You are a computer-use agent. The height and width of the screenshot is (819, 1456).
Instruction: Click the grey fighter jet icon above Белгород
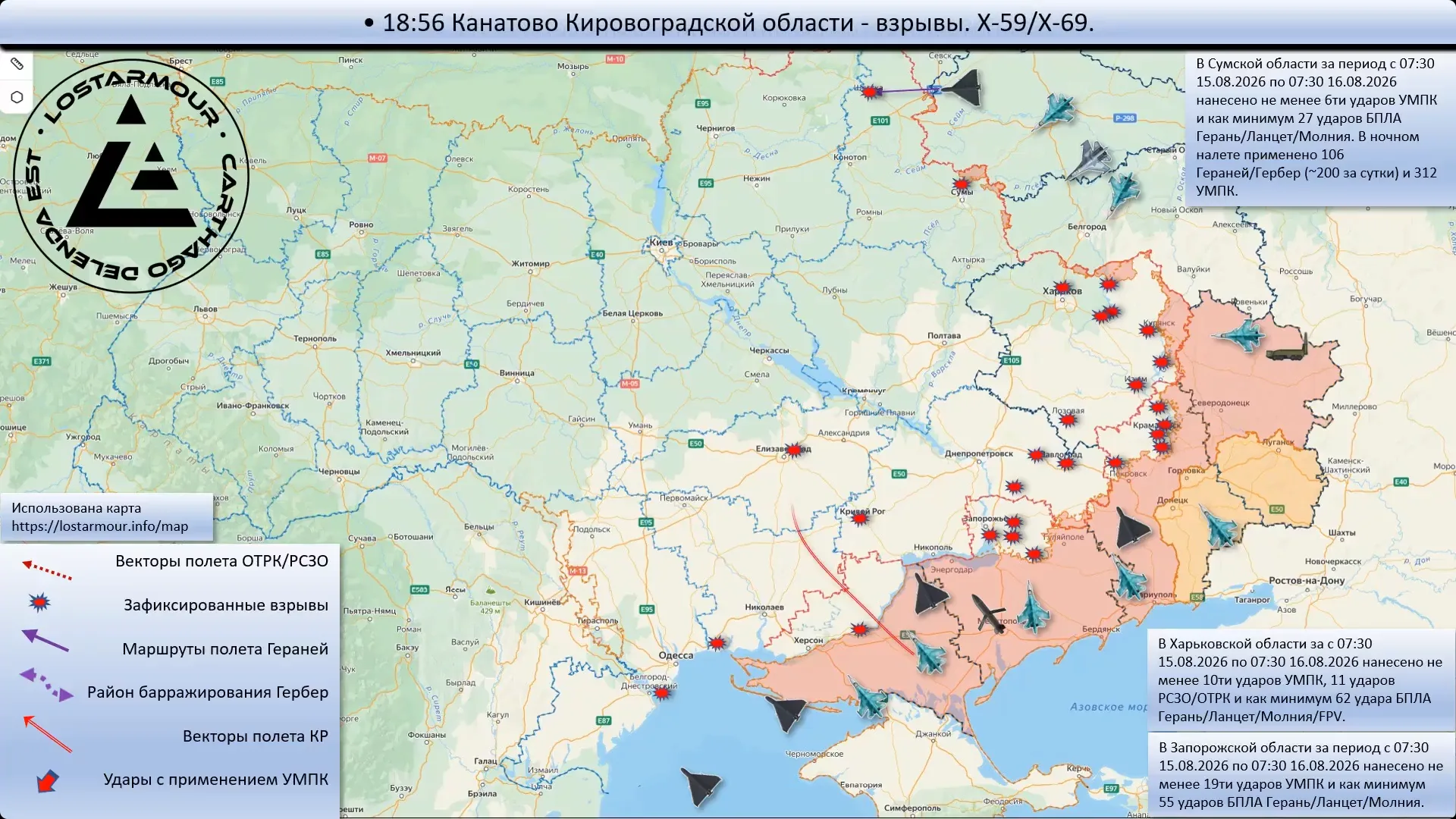1089,161
